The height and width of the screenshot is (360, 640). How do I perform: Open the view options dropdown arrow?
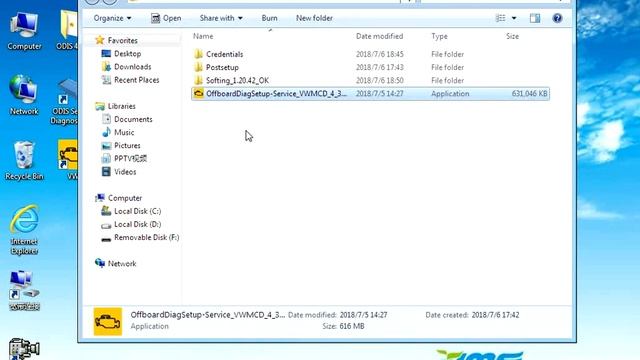click(514, 18)
